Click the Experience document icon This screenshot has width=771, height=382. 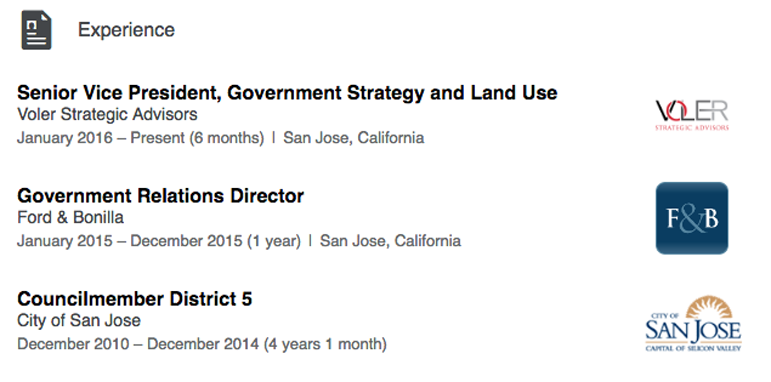coord(36,30)
